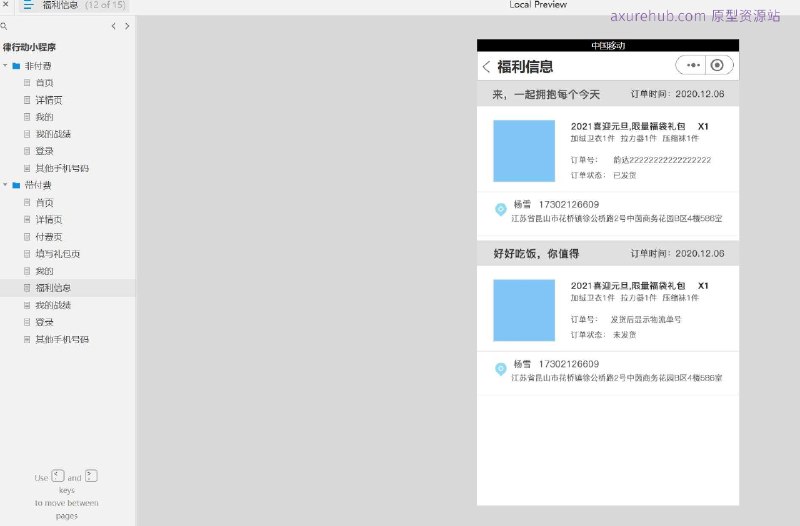Open 我的 page under 带付费 folder

point(44,271)
